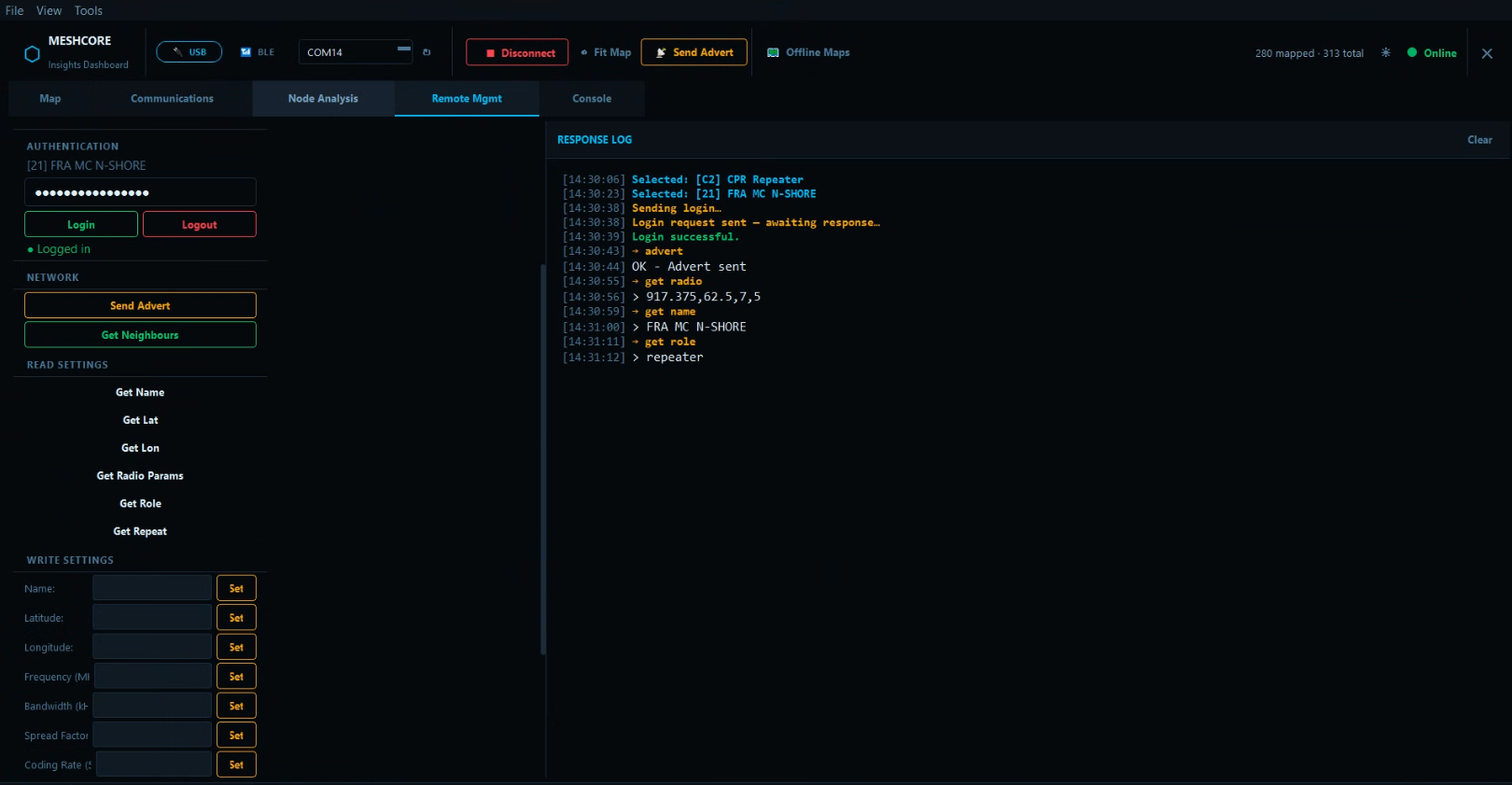Click Set button for Name

coord(236,588)
